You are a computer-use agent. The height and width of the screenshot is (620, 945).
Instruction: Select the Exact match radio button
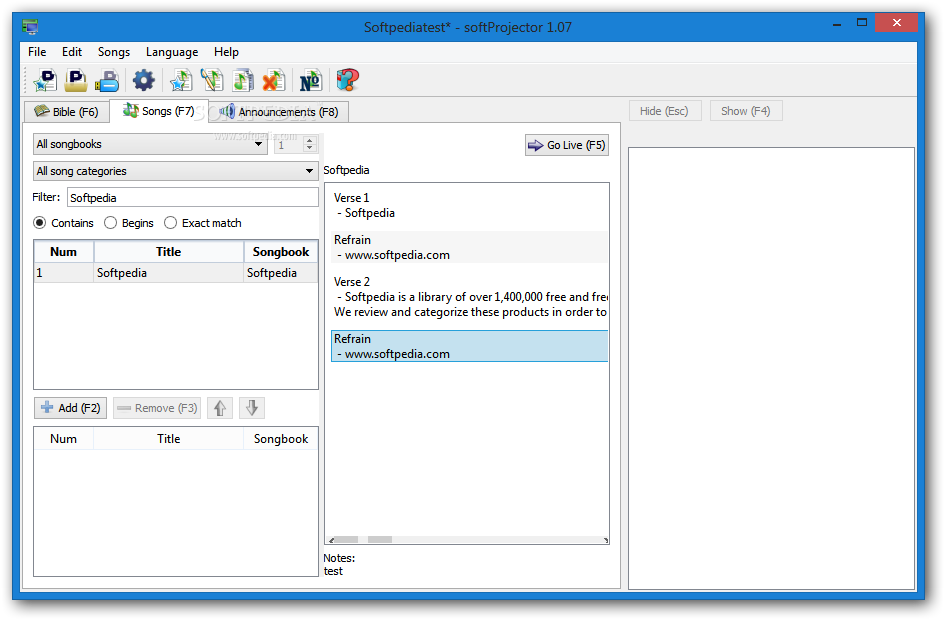tap(171, 223)
